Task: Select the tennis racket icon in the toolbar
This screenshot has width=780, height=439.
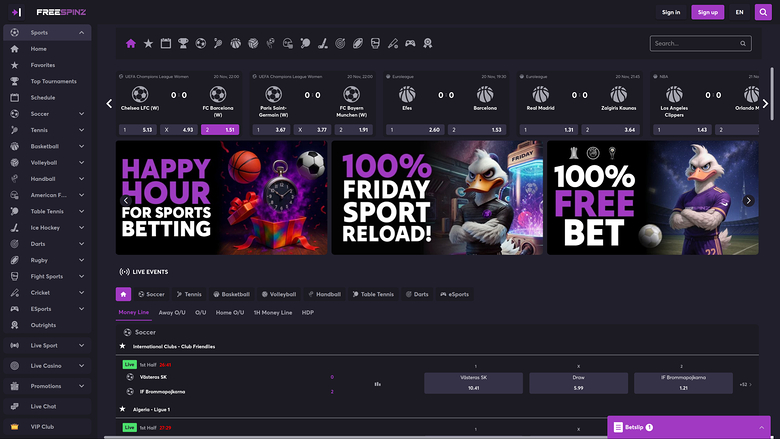Action: coord(218,44)
